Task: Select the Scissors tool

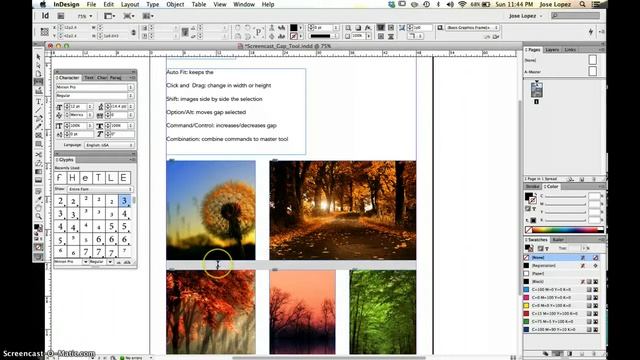Action: point(38,155)
